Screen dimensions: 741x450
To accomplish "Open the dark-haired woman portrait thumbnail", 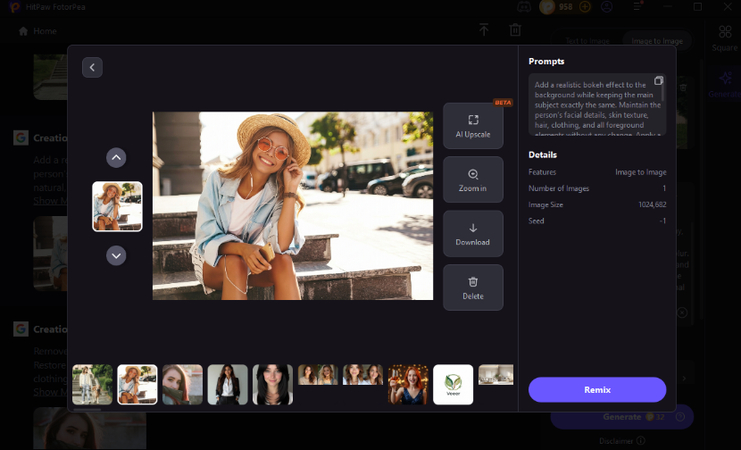I will point(273,384).
